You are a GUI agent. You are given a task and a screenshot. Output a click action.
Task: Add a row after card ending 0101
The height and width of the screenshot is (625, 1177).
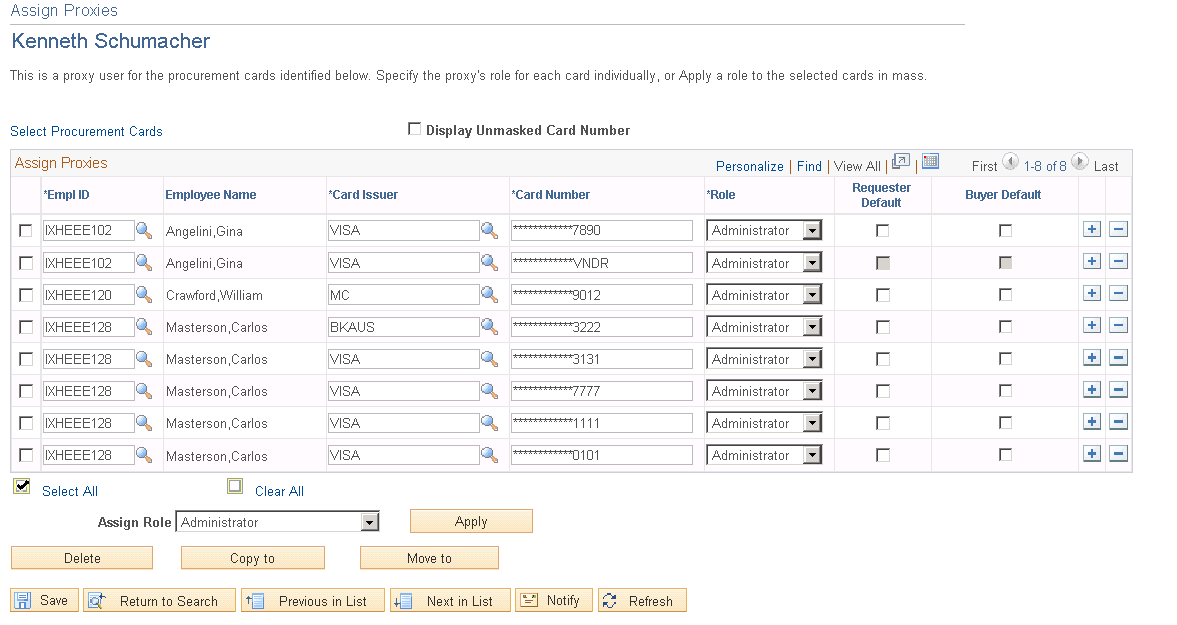pyautogui.click(x=1091, y=454)
